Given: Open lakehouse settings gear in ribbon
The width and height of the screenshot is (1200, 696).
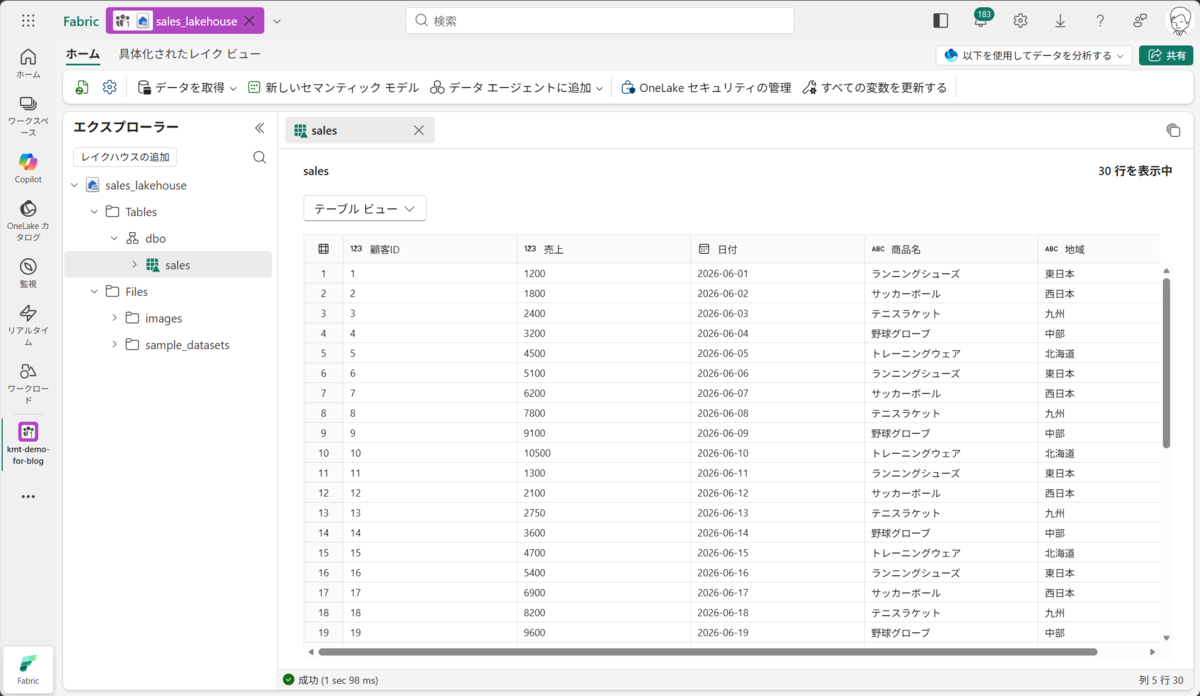Looking at the screenshot, I should click(x=110, y=88).
